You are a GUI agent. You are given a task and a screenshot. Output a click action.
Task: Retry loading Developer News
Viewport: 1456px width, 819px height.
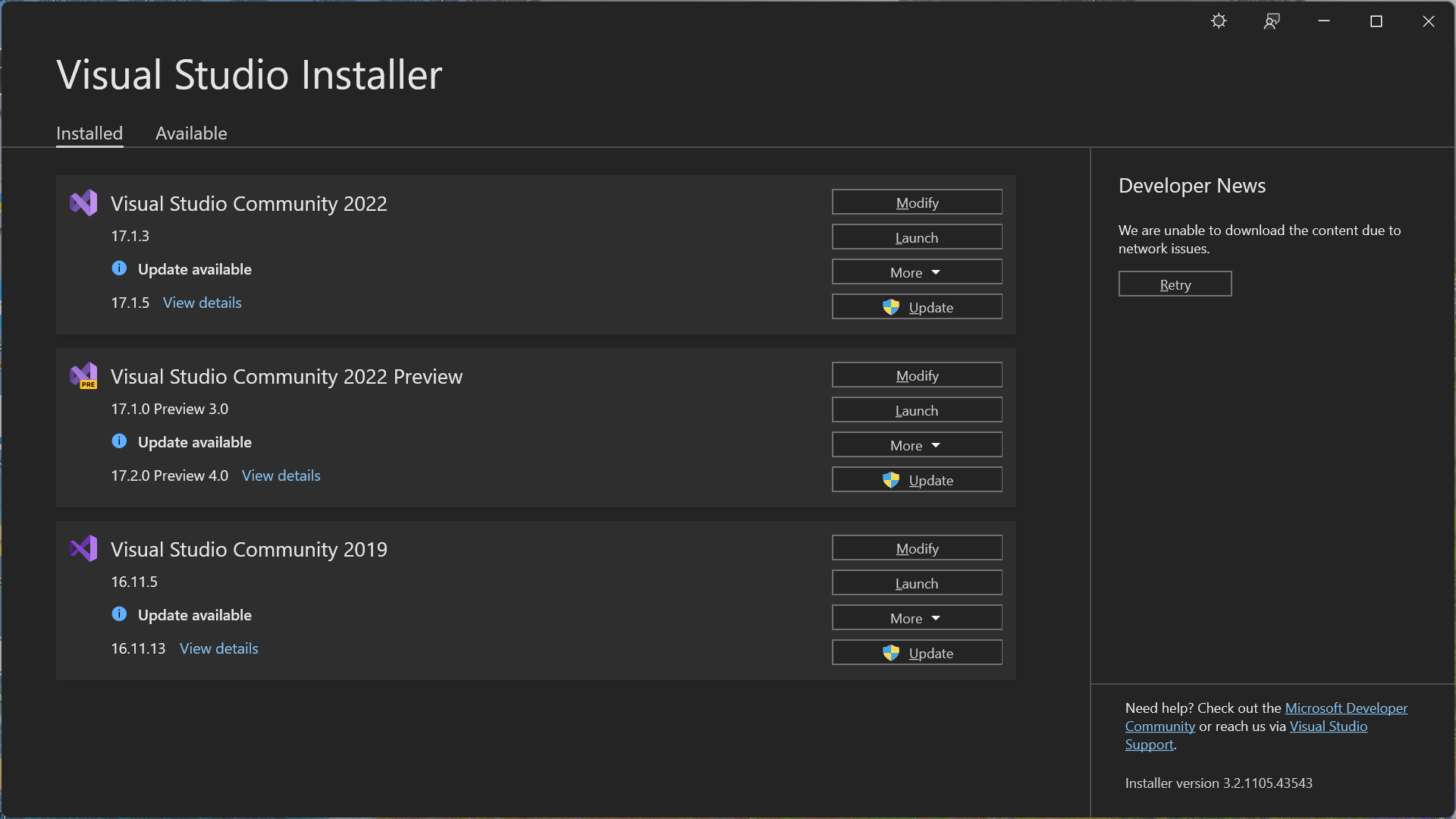point(1175,284)
